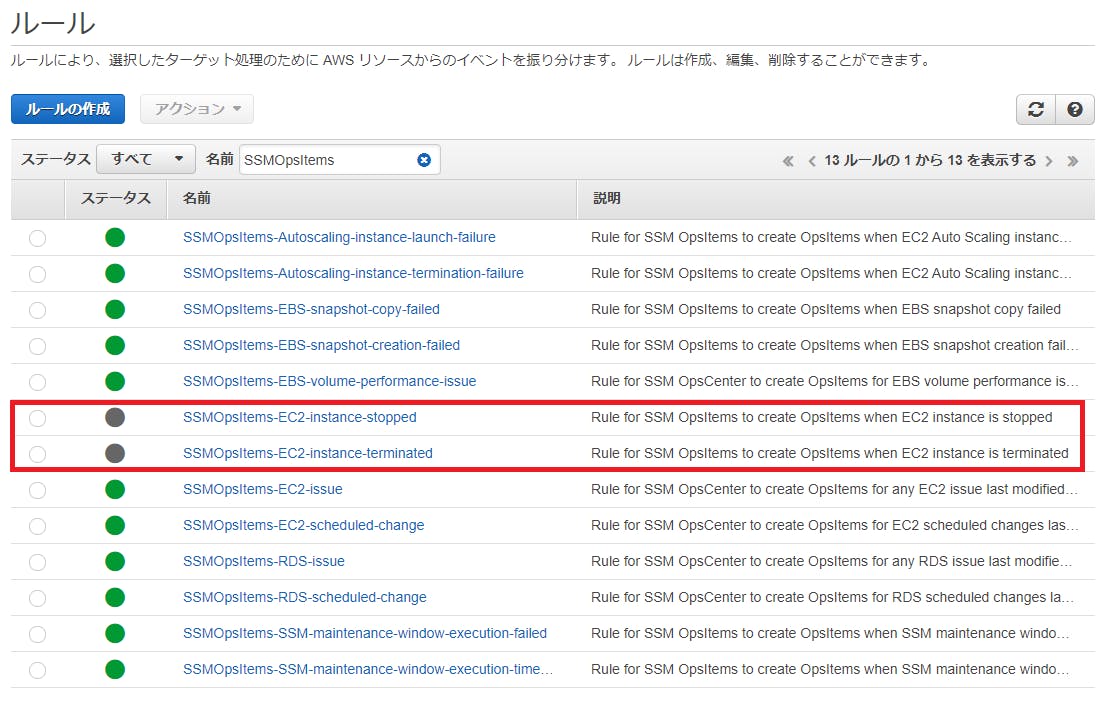Clear the SSMOpsItems name filter

point(424,160)
